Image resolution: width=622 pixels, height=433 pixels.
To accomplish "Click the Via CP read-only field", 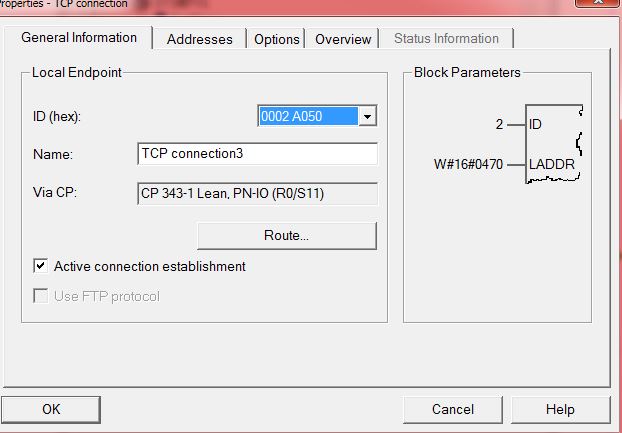I will pyautogui.click(x=257, y=194).
